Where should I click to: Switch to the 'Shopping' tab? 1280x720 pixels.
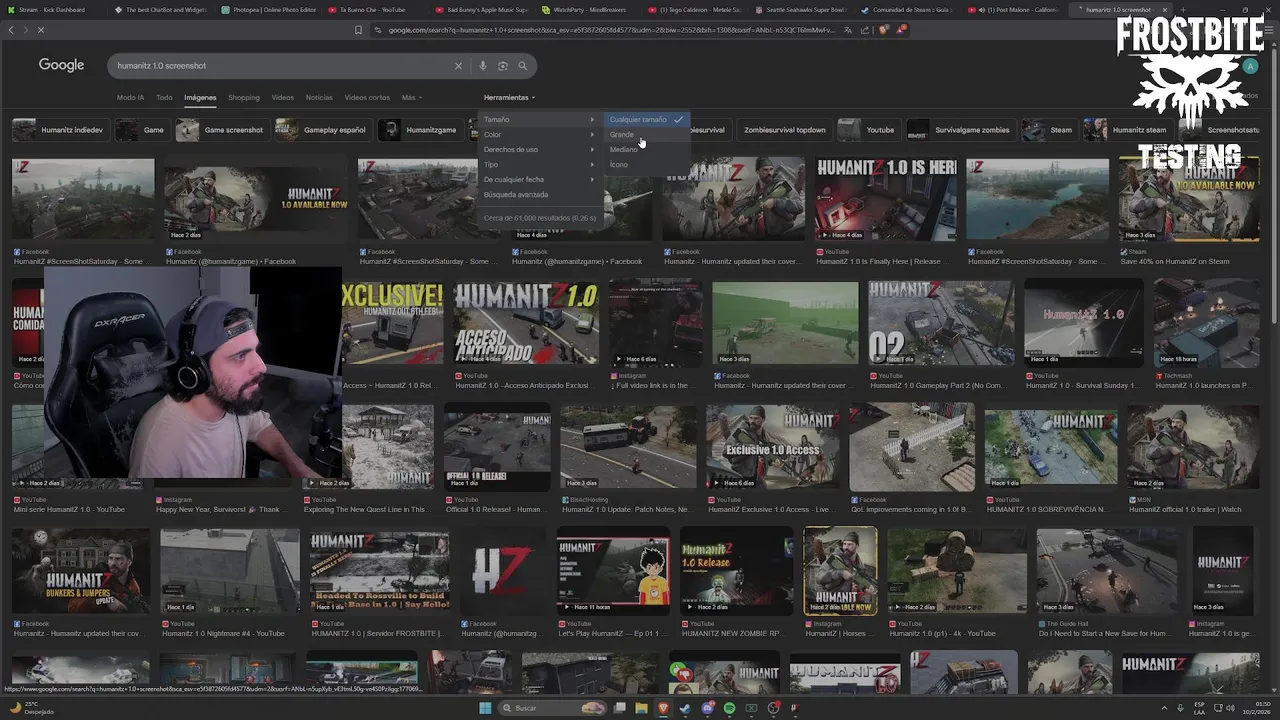coord(243,97)
